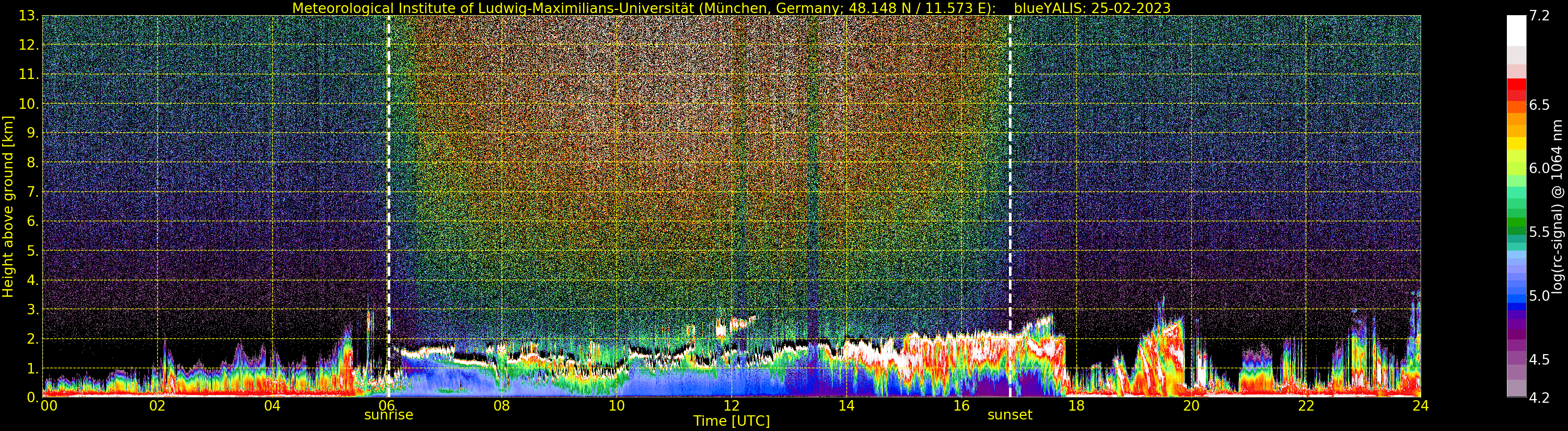Click height tick label '5.'
Image resolution: width=1568 pixels, height=431 pixels.
click(32, 251)
